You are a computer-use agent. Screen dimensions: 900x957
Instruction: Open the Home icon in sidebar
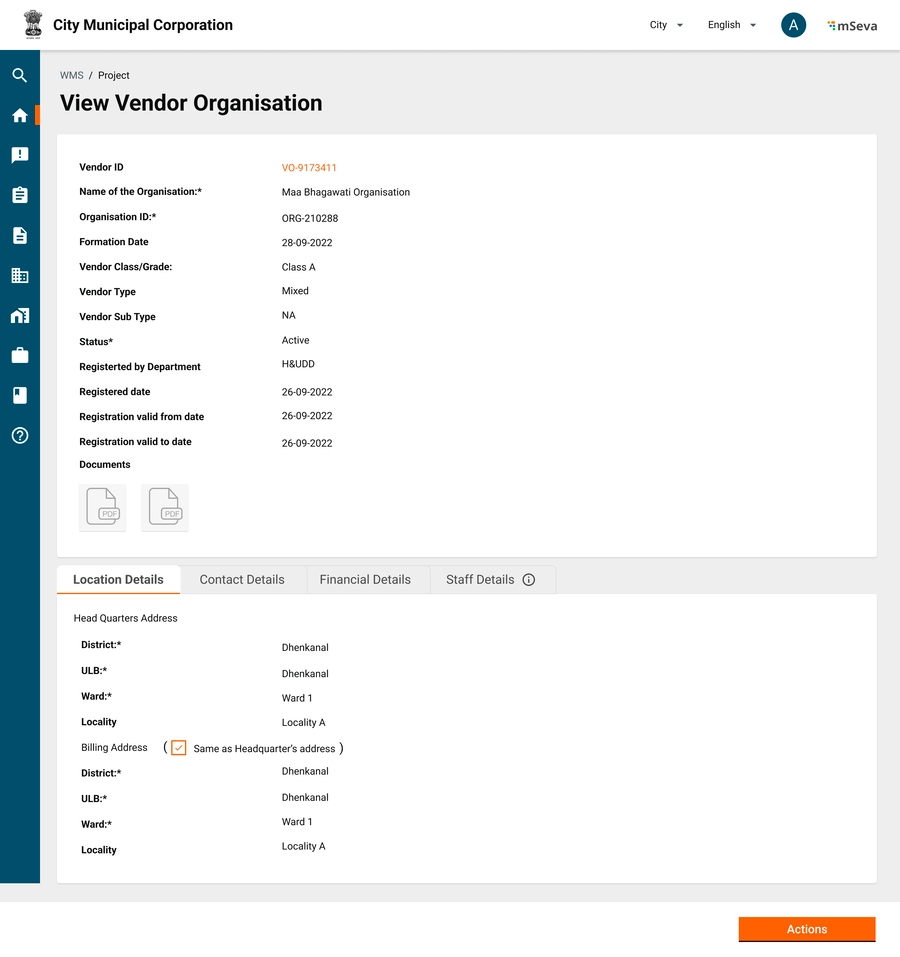coord(19,115)
